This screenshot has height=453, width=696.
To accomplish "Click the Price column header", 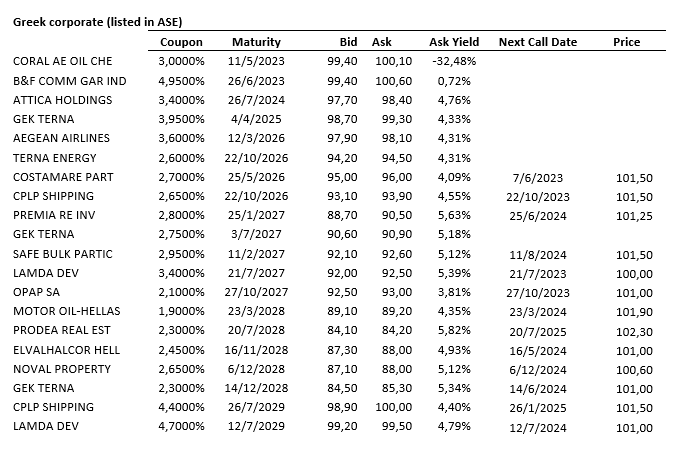I will point(626,42).
